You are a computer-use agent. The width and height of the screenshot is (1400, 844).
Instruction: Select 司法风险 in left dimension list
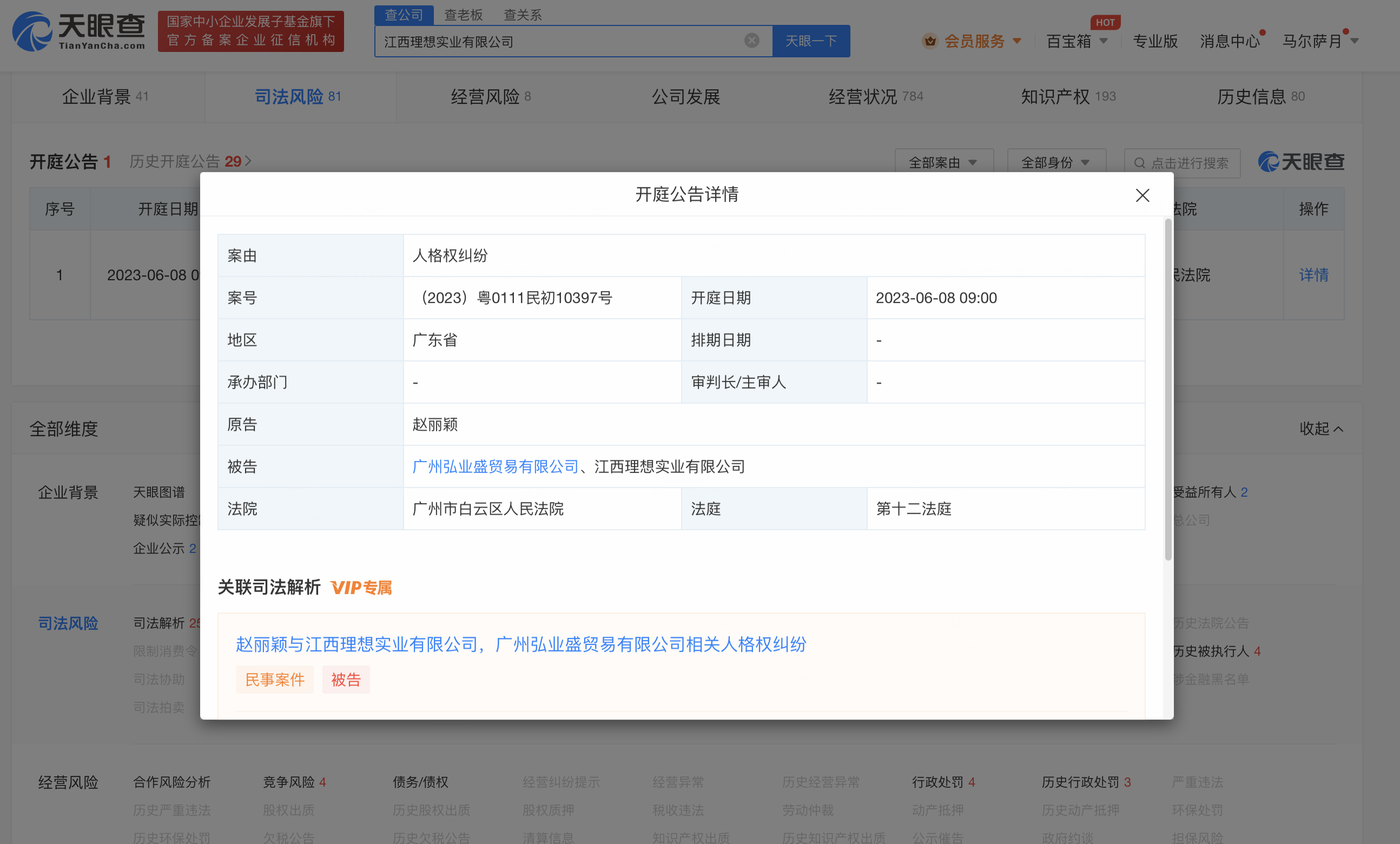[68, 623]
